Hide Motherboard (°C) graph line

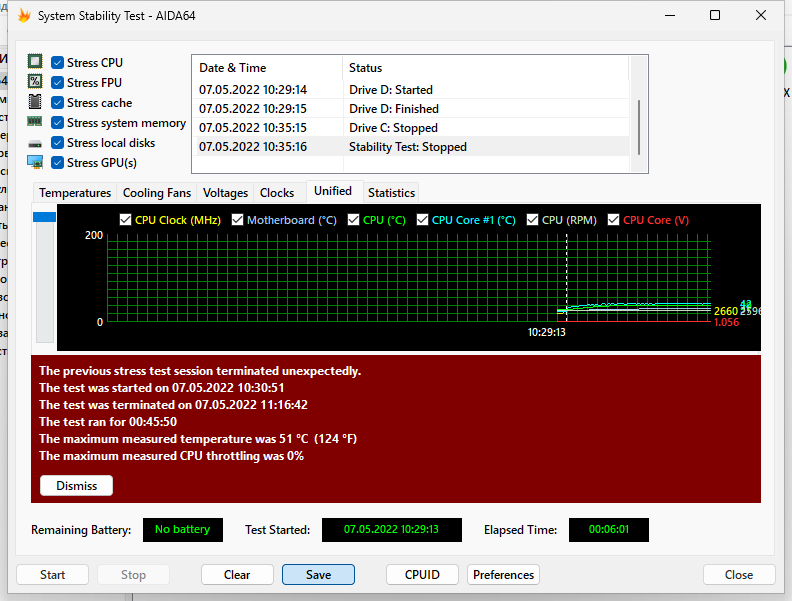coord(237,220)
